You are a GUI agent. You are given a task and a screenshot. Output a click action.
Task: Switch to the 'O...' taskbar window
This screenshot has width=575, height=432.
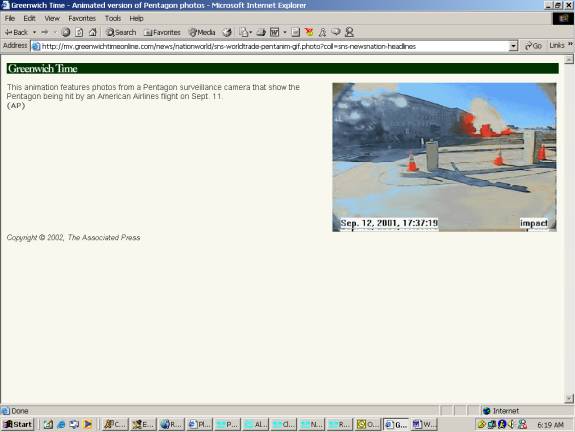pyautogui.click(x=368, y=424)
